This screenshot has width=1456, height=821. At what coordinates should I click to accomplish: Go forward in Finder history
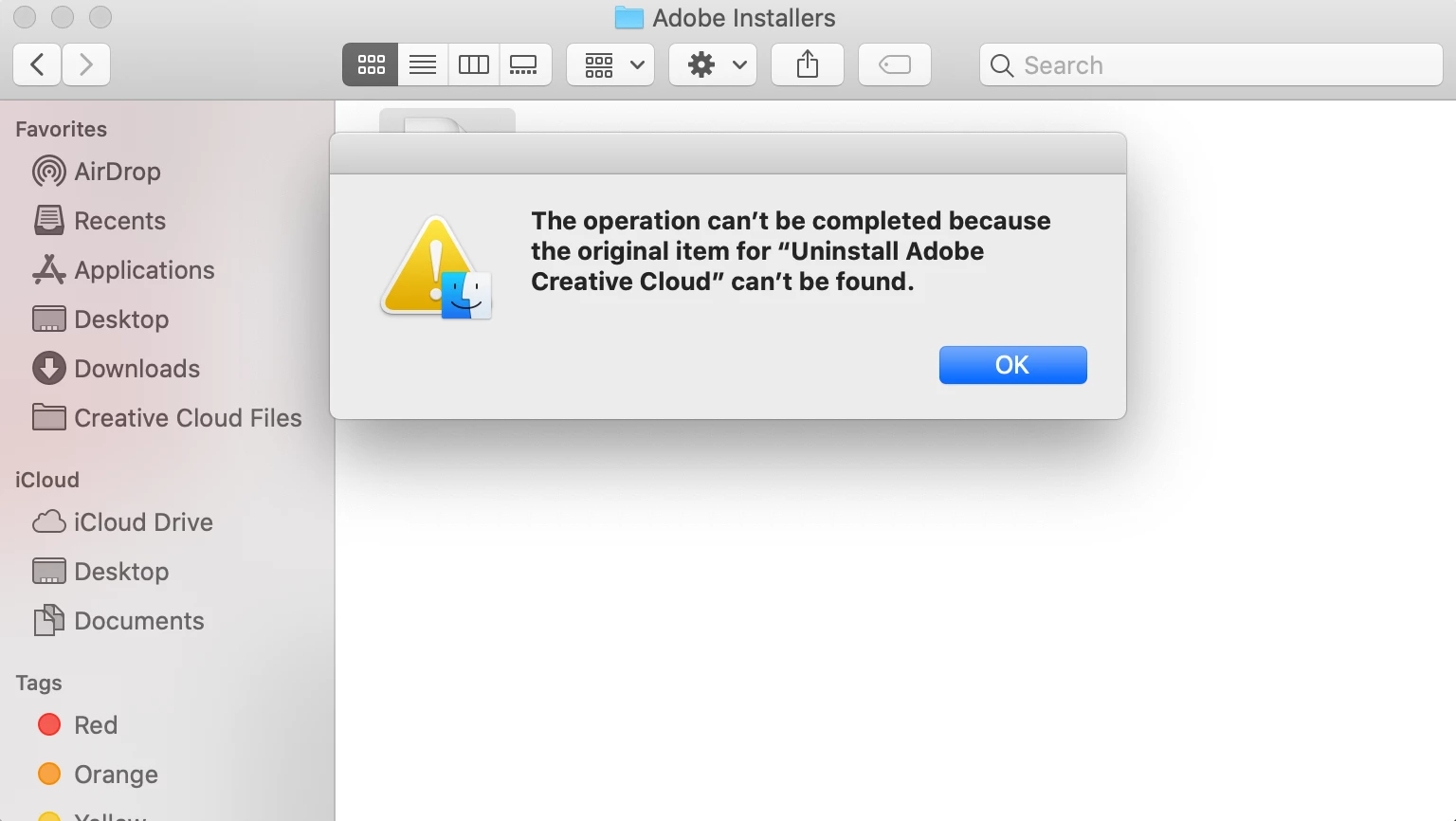[86, 64]
